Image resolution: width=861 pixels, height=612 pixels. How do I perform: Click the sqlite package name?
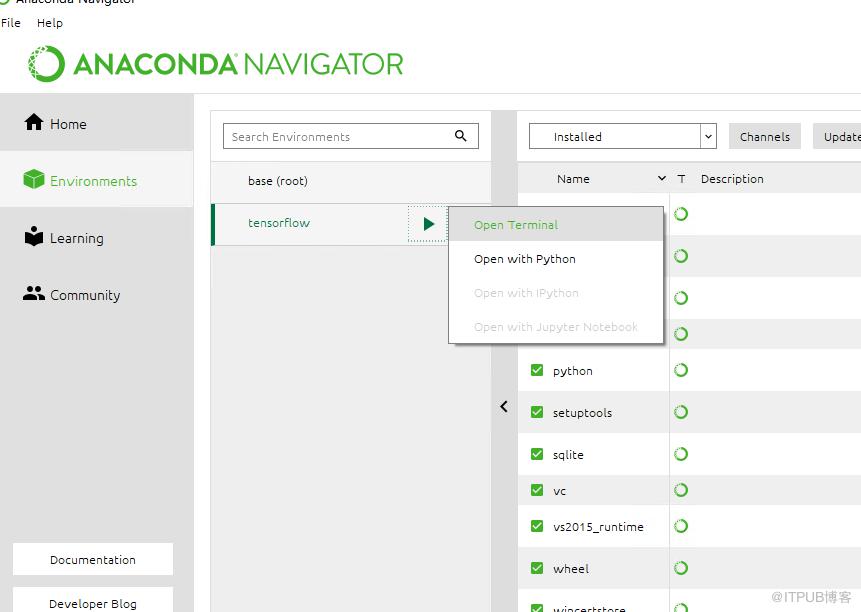coord(568,454)
